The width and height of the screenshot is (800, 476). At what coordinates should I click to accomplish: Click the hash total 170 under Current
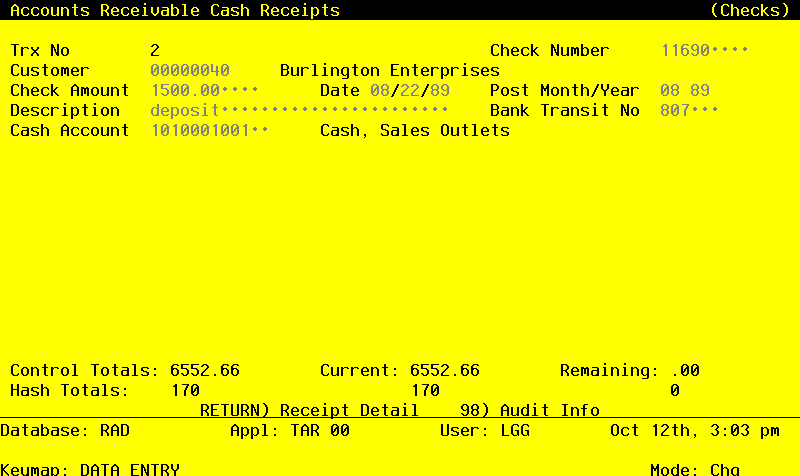pos(426,390)
